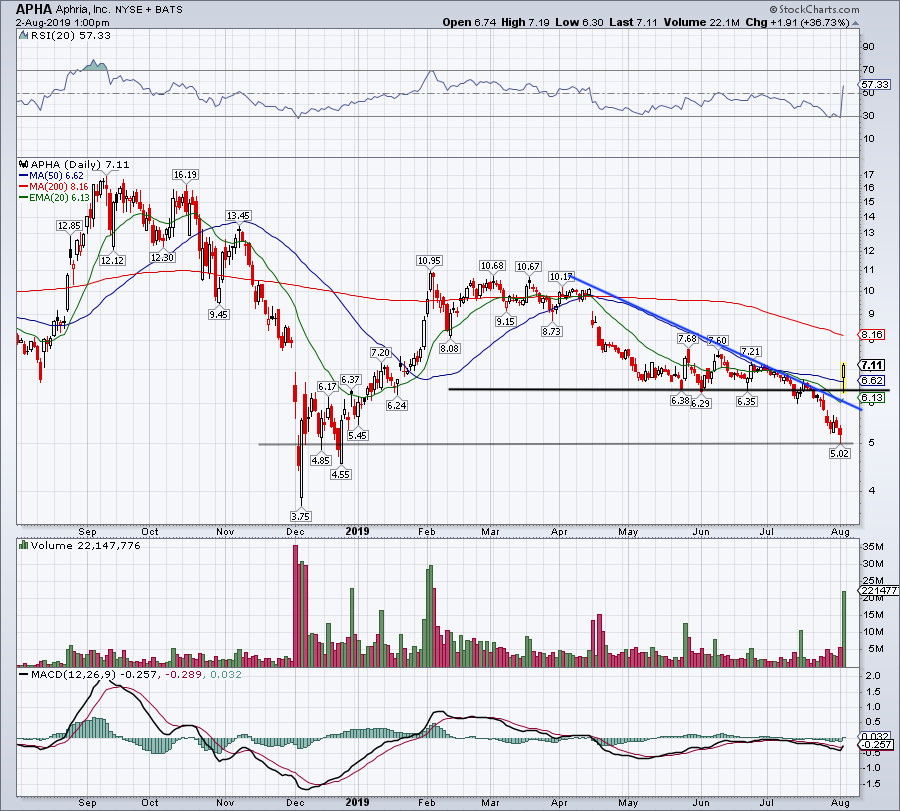900x811 pixels.
Task: Click the Chg +1.91 (+36.73%) value
Action: (x=797, y=22)
